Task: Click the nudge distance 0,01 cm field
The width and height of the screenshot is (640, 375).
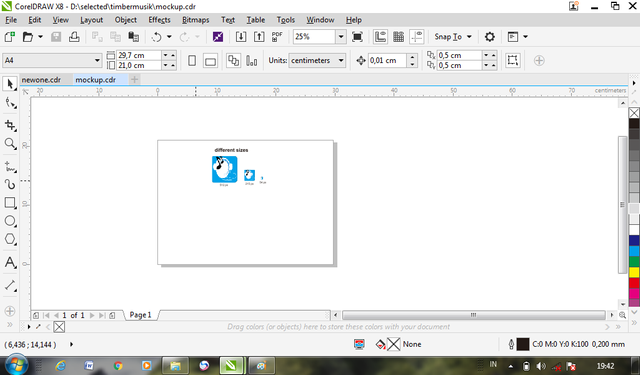Action: [x=386, y=60]
